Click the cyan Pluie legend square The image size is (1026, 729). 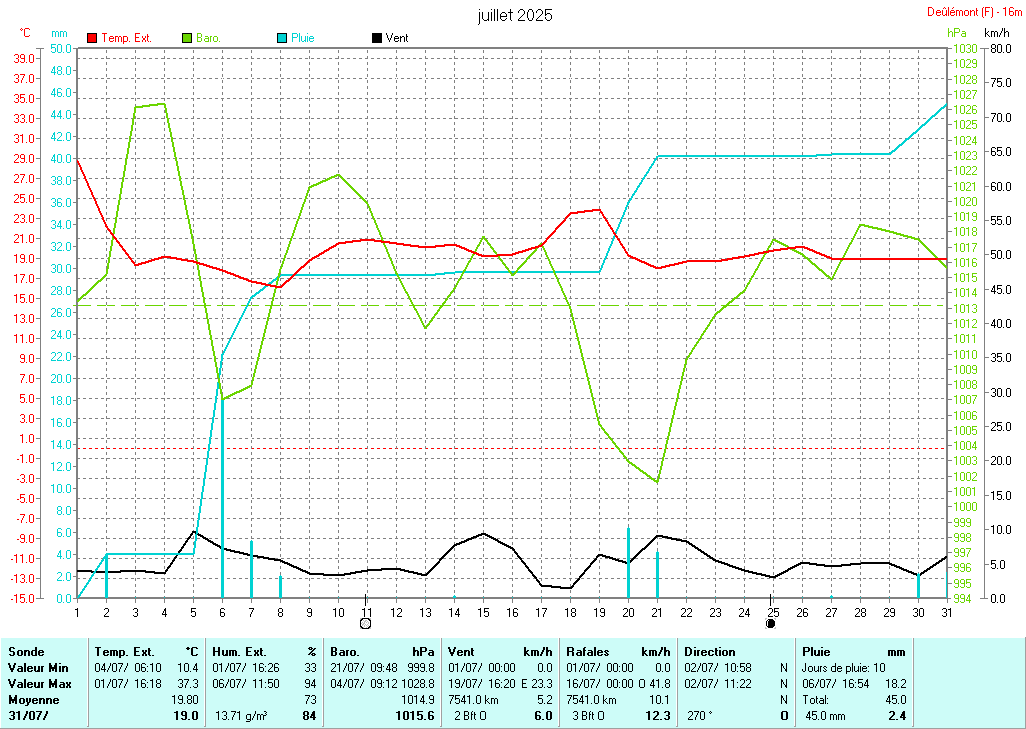click(x=282, y=38)
